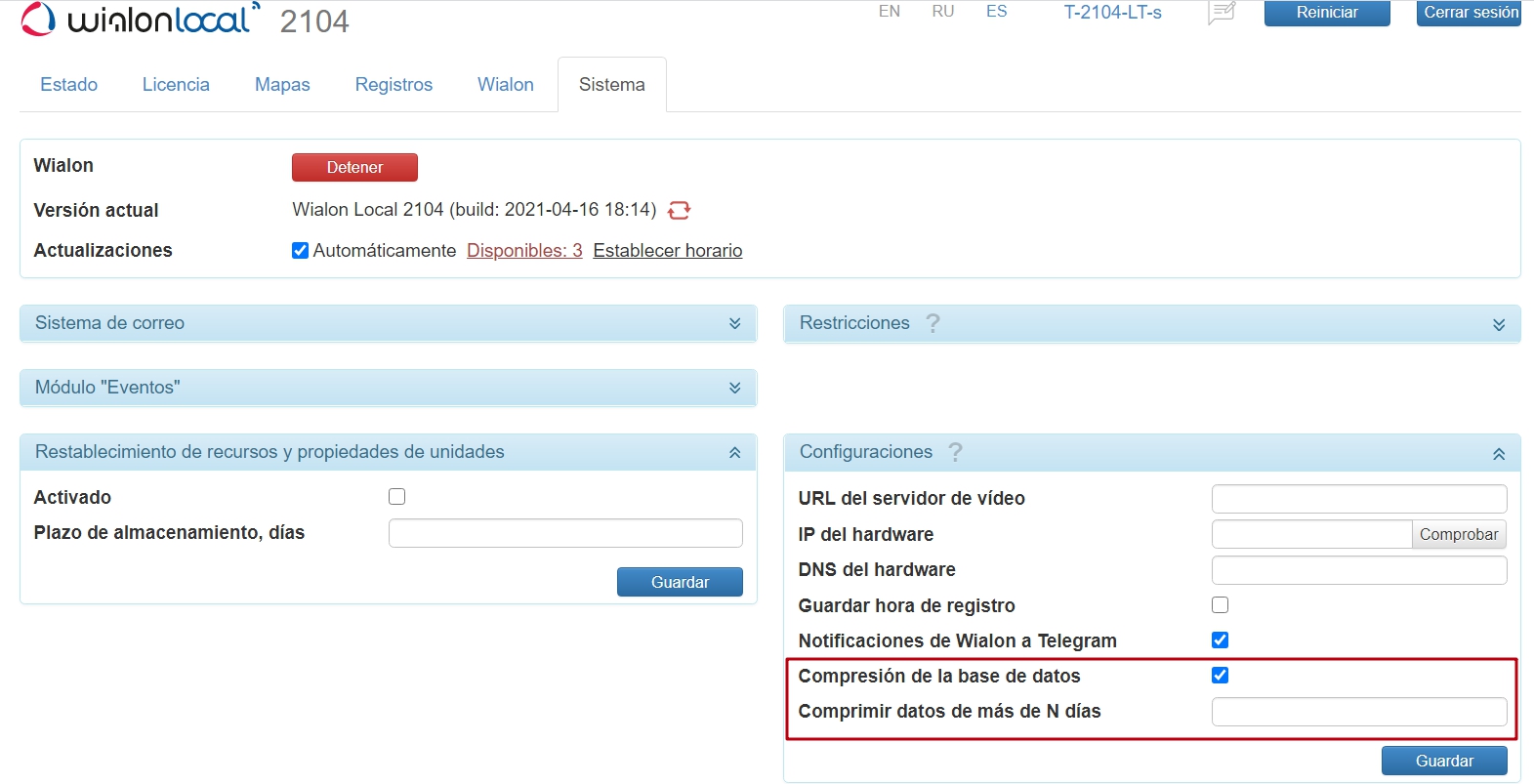Select the Sistema tab
Screen dimensions: 1534x784
(612, 85)
